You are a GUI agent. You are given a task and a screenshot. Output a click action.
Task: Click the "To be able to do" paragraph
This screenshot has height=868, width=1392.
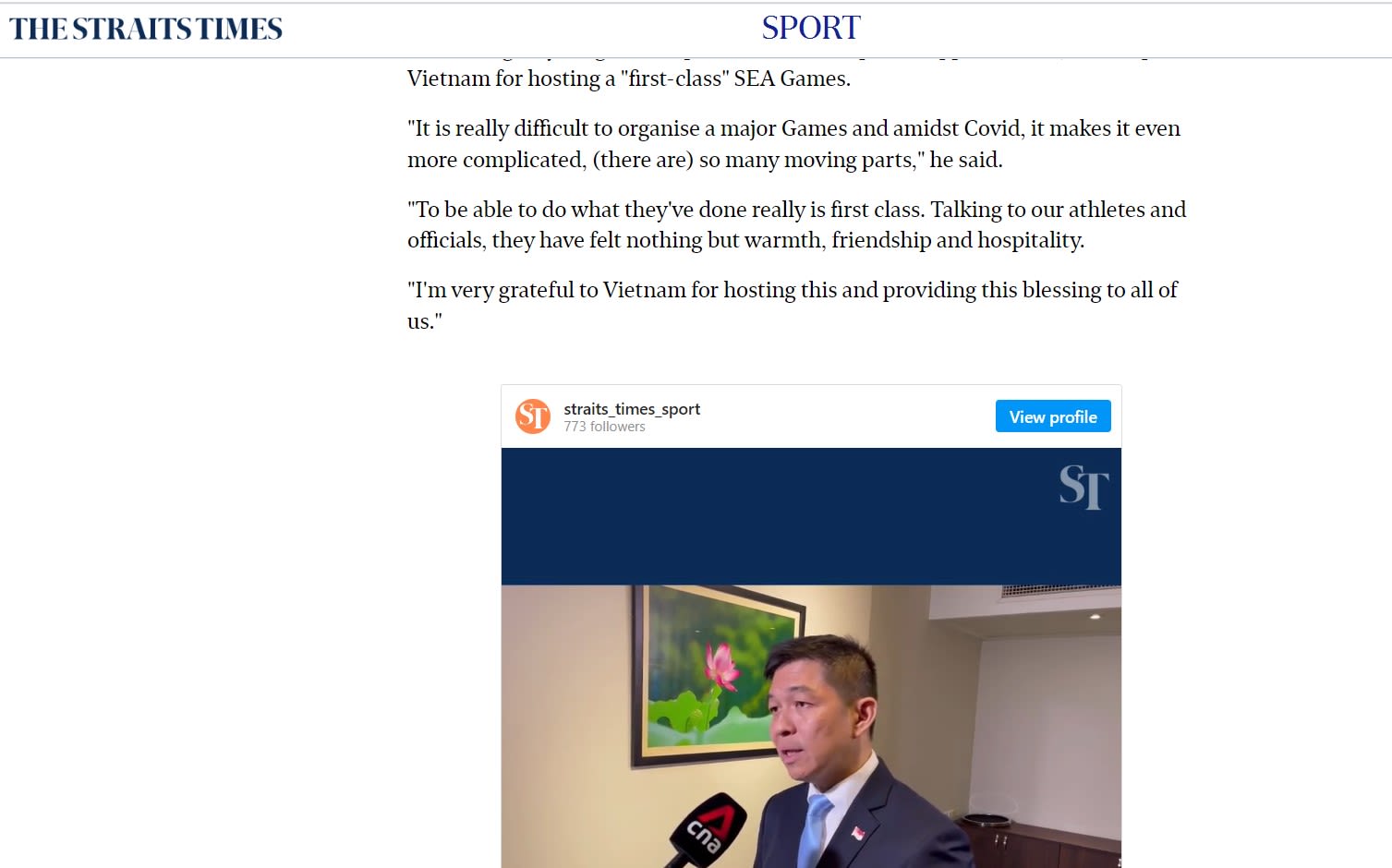(796, 224)
